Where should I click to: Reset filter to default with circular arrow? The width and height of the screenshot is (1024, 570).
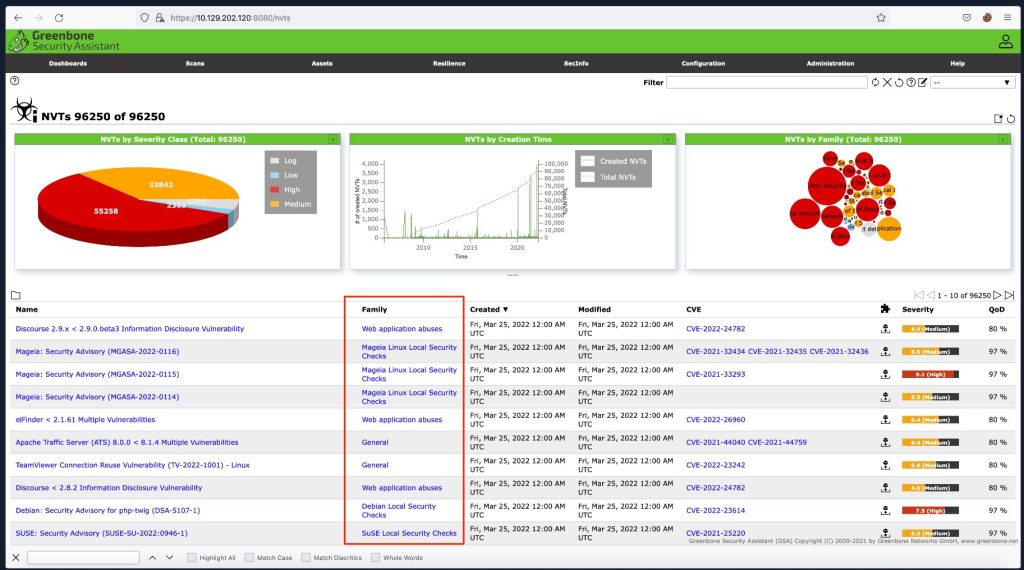click(899, 82)
